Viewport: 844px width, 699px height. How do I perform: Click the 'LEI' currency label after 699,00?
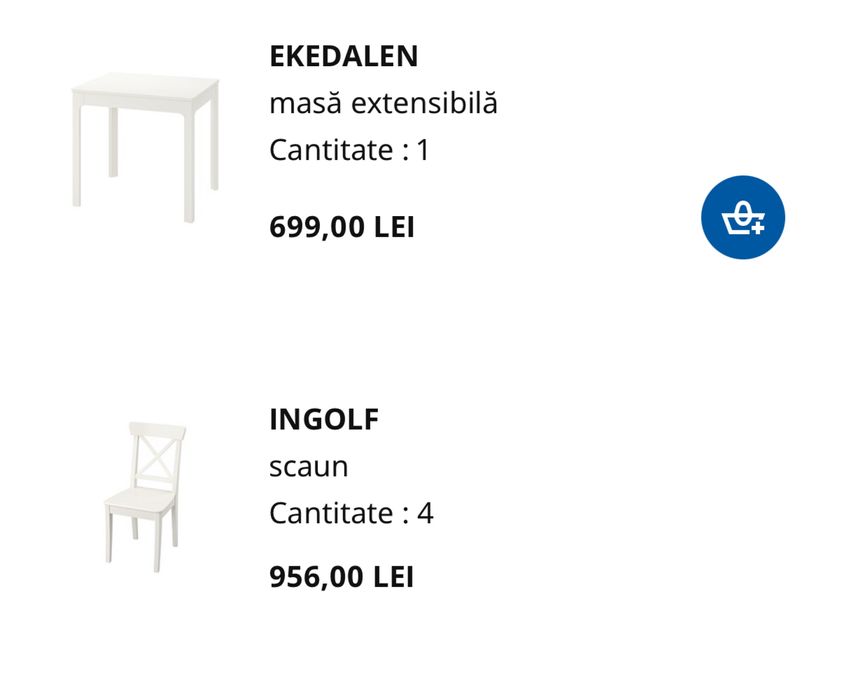(x=394, y=227)
